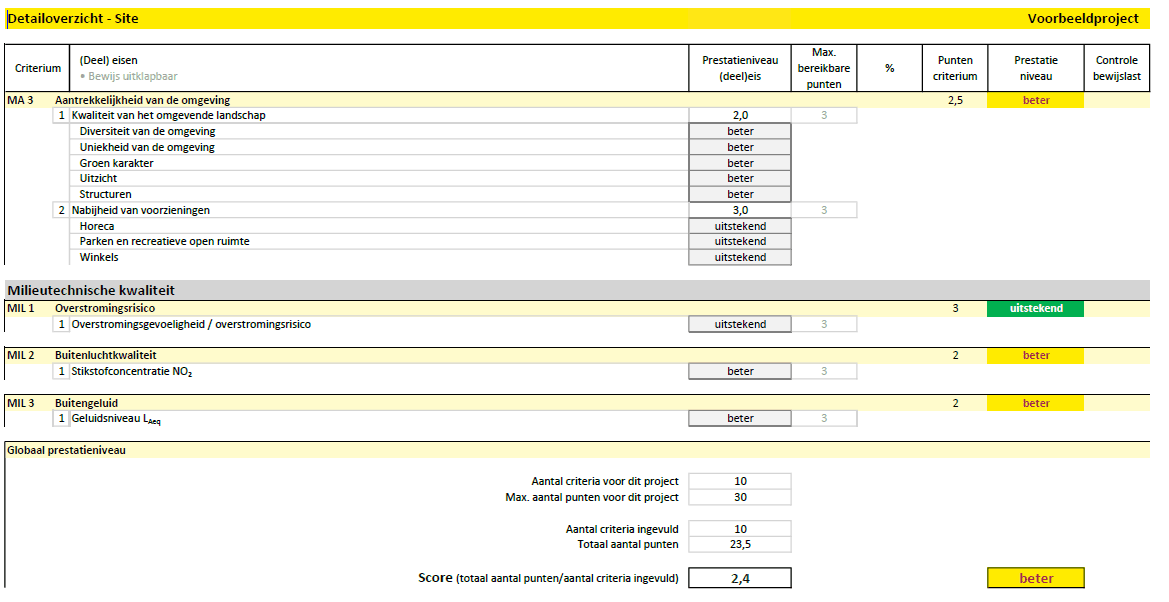
Task: Change the prestatieniveau for Stikstofconcentratie NO2
Action: point(739,371)
